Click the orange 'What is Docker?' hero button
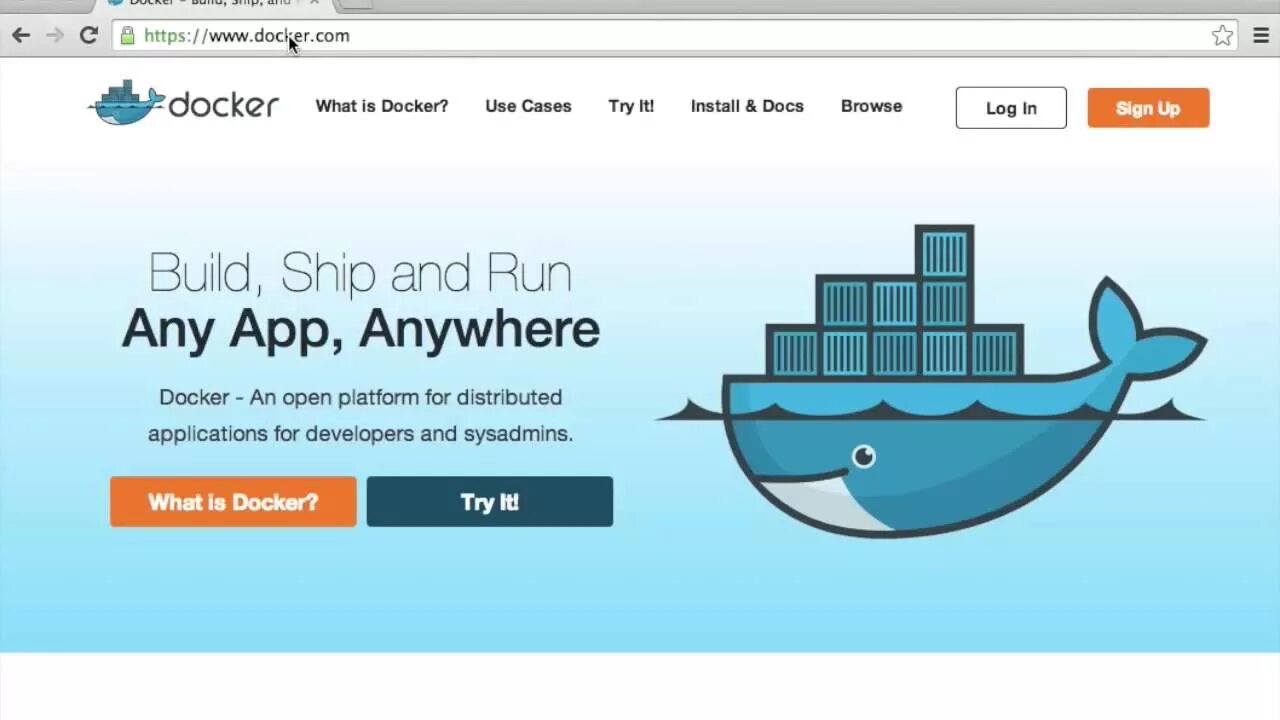The width and height of the screenshot is (1280, 720). click(x=233, y=502)
